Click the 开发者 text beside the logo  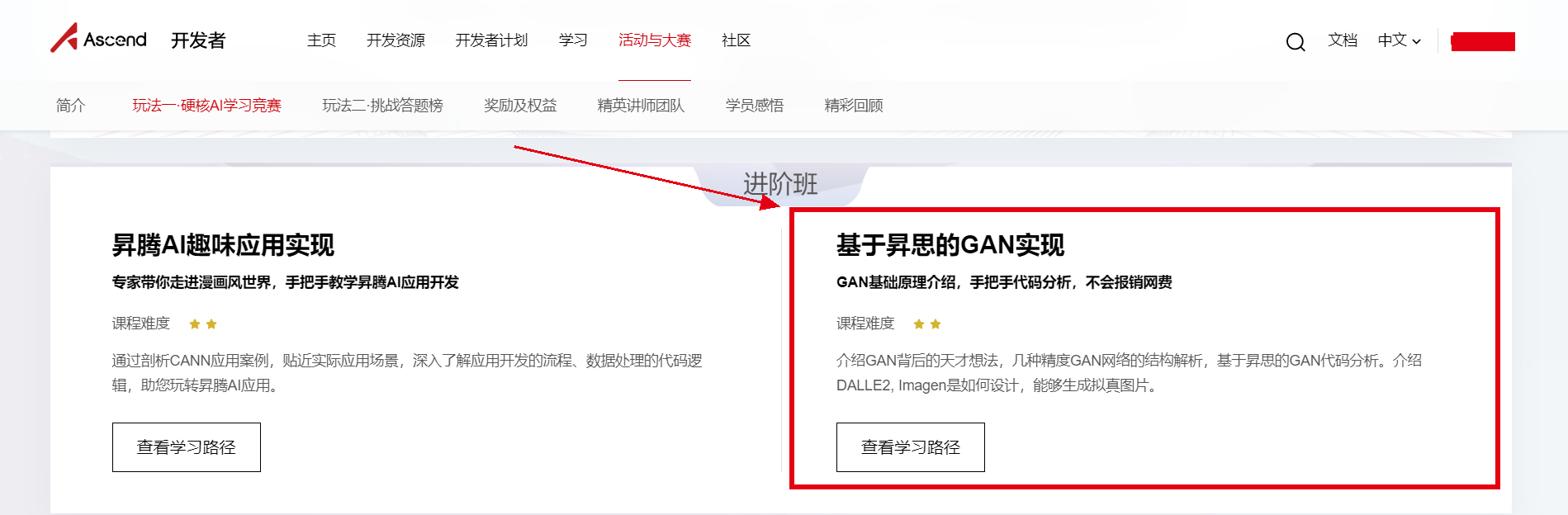click(198, 40)
